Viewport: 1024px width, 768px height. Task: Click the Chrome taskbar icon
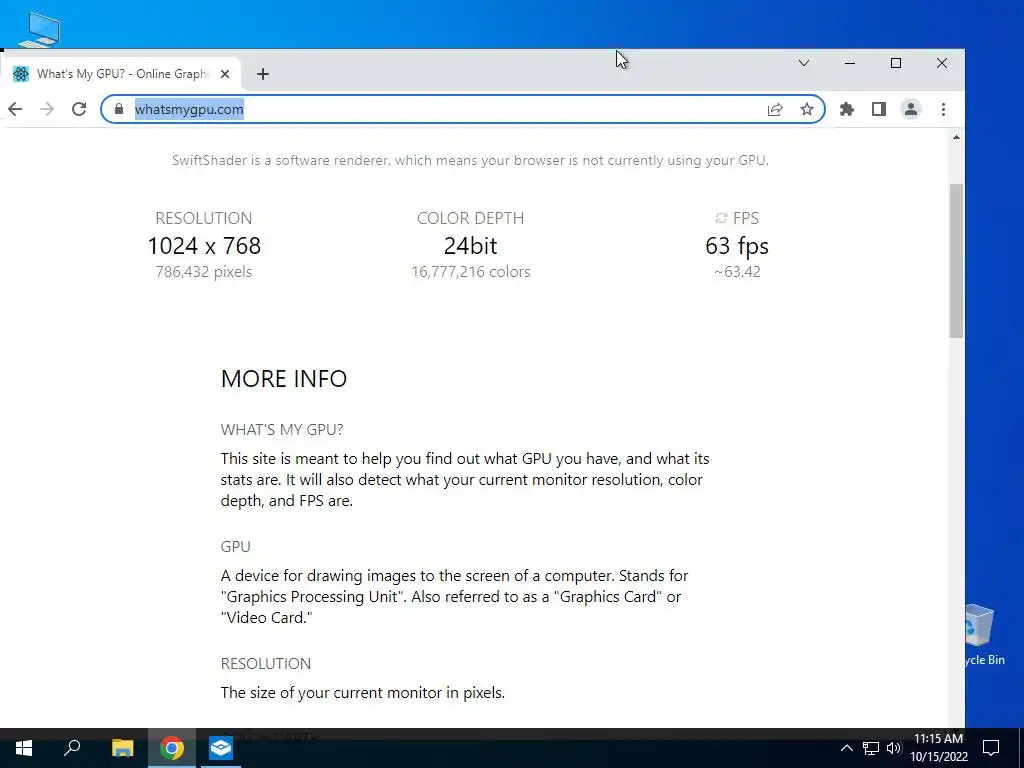pyautogui.click(x=172, y=748)
